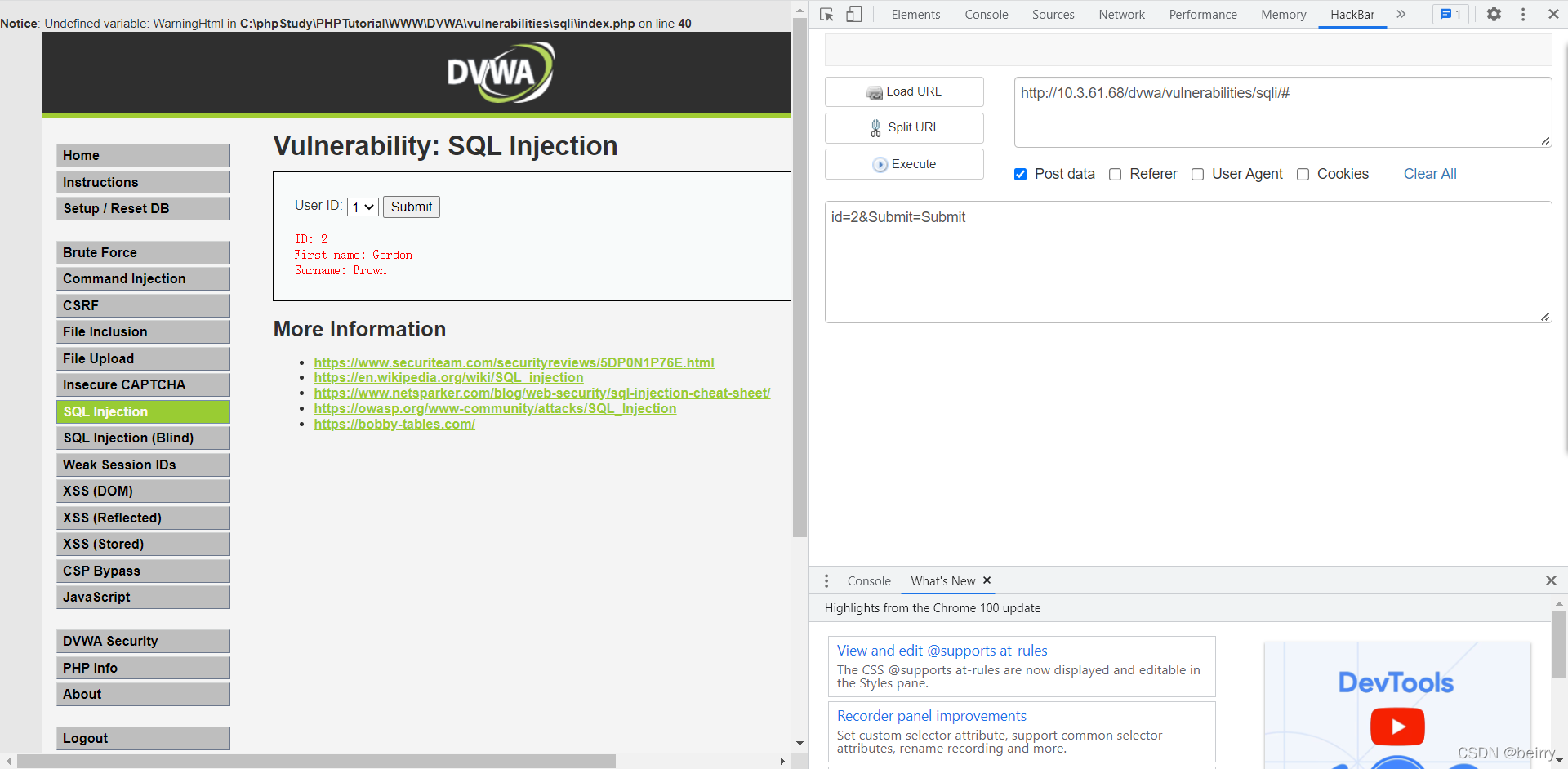Open DevTools three-dot customize menu
The image size is (1568, 769).
[1523, 14]
